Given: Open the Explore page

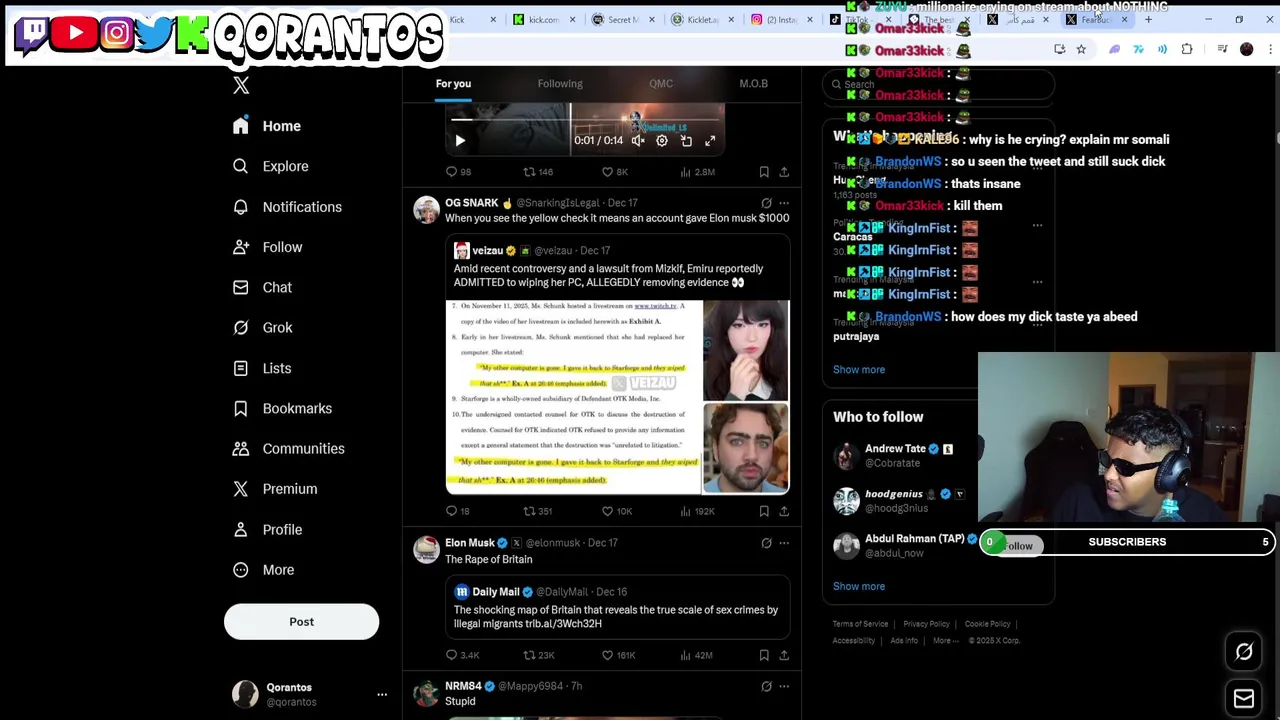Looking at the screenshot, I should [x=270, y=166].
